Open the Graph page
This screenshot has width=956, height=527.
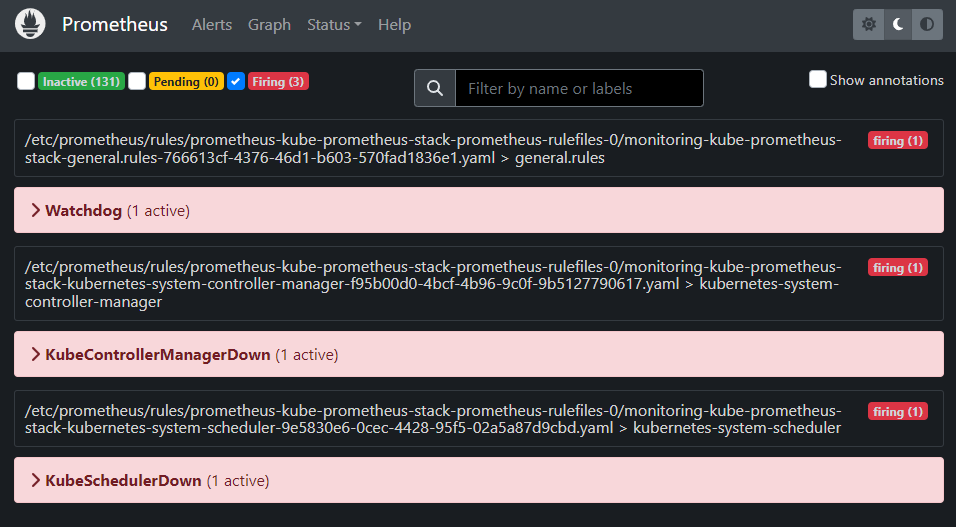point(269,24)
